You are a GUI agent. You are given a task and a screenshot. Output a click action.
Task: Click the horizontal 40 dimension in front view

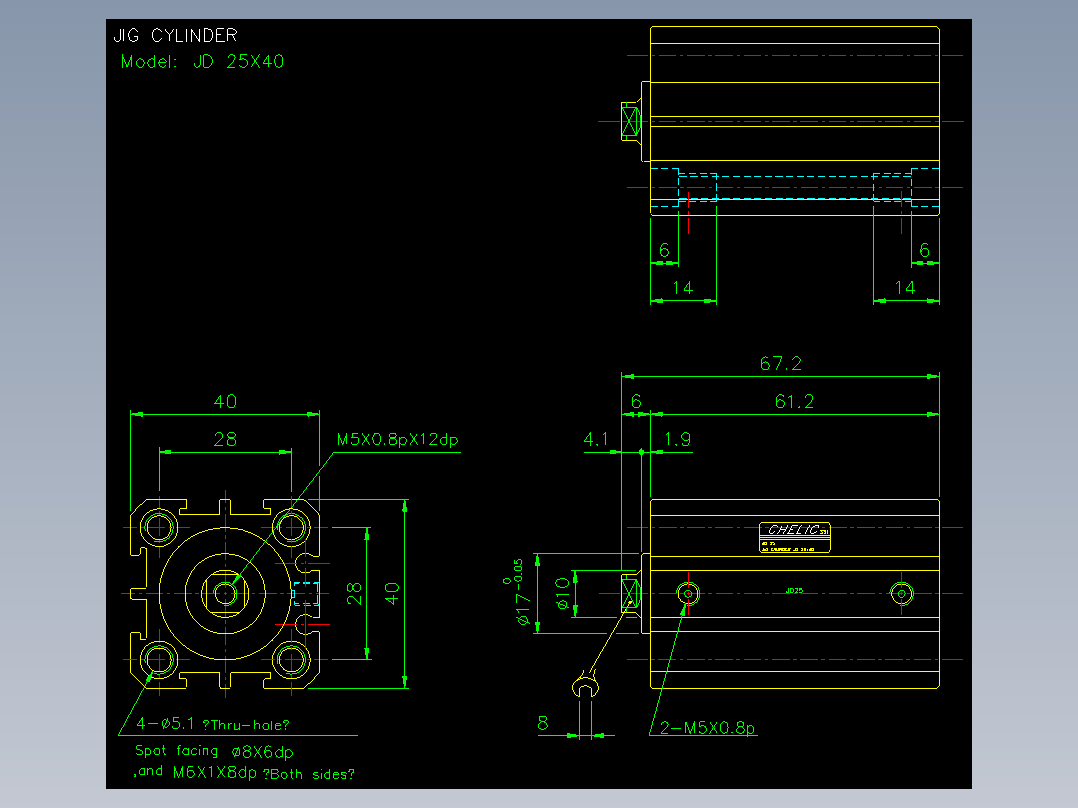(225, 402)
